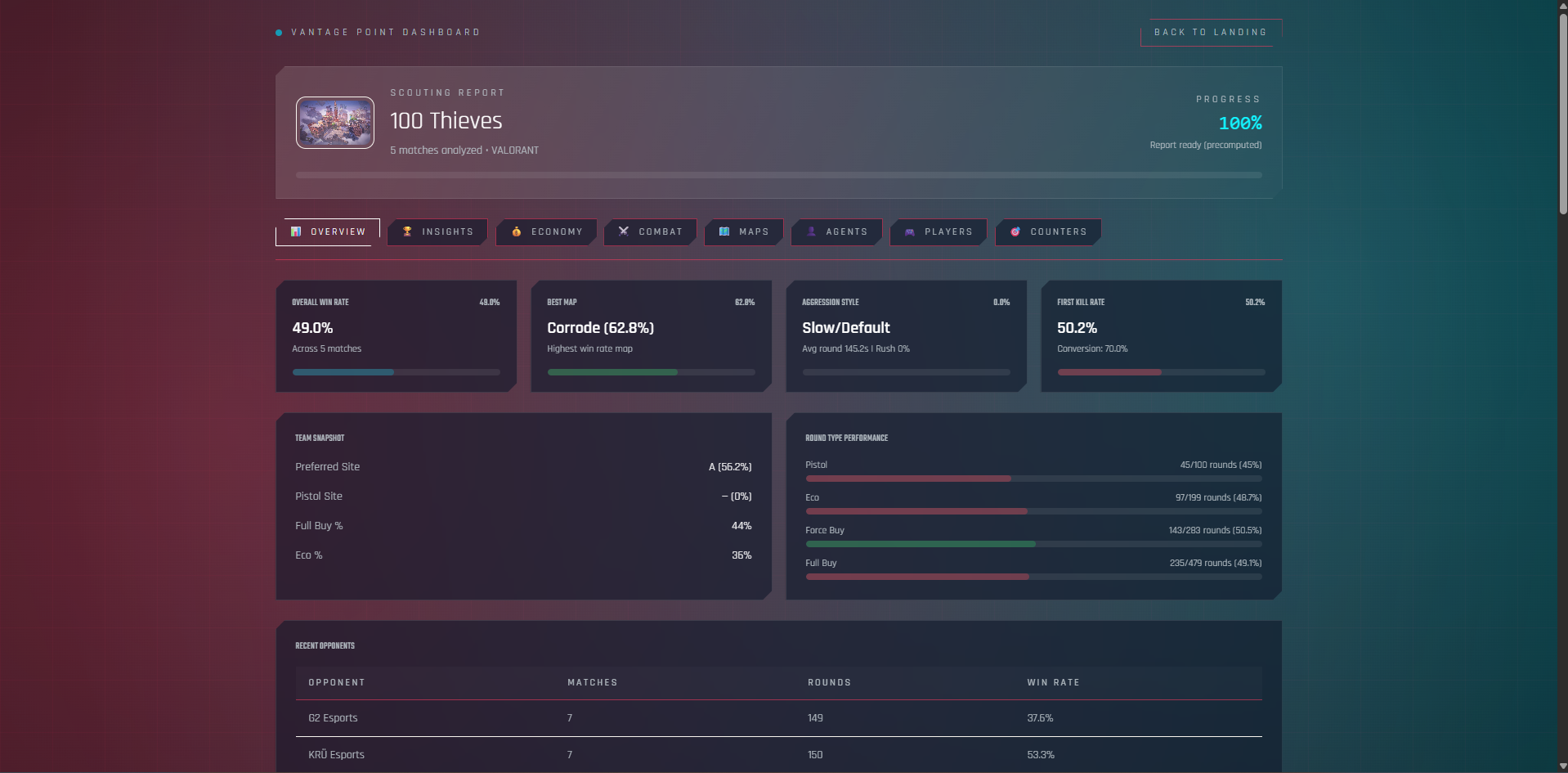Screen dimensions: 1568x773
Task: Open the Overview tab
Action: (x=328, y=231)
